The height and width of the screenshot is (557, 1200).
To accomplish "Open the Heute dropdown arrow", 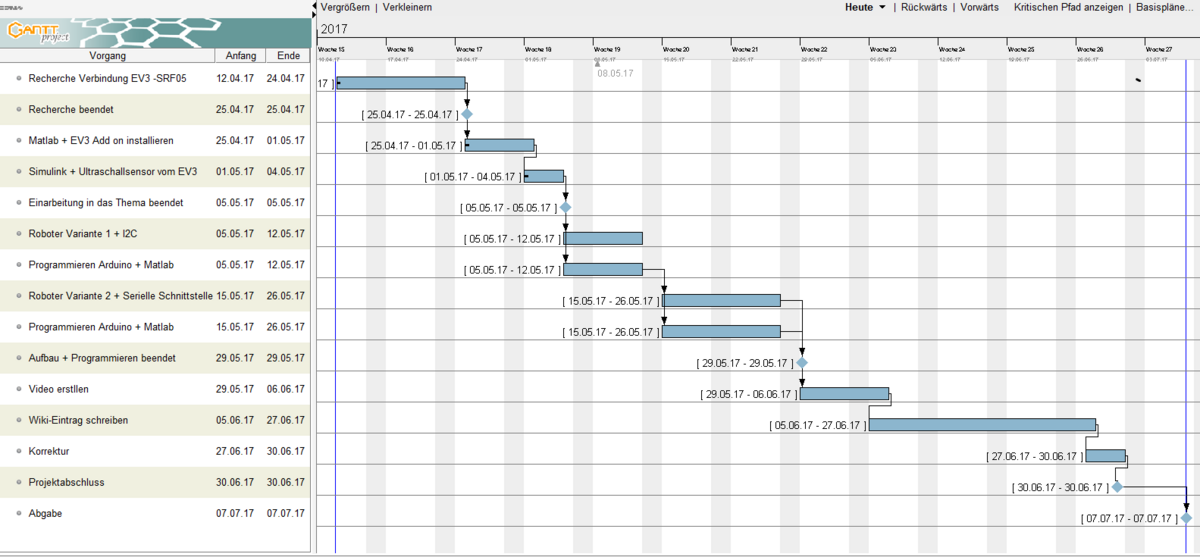I will pyautogui.click(x=882, y=7).
